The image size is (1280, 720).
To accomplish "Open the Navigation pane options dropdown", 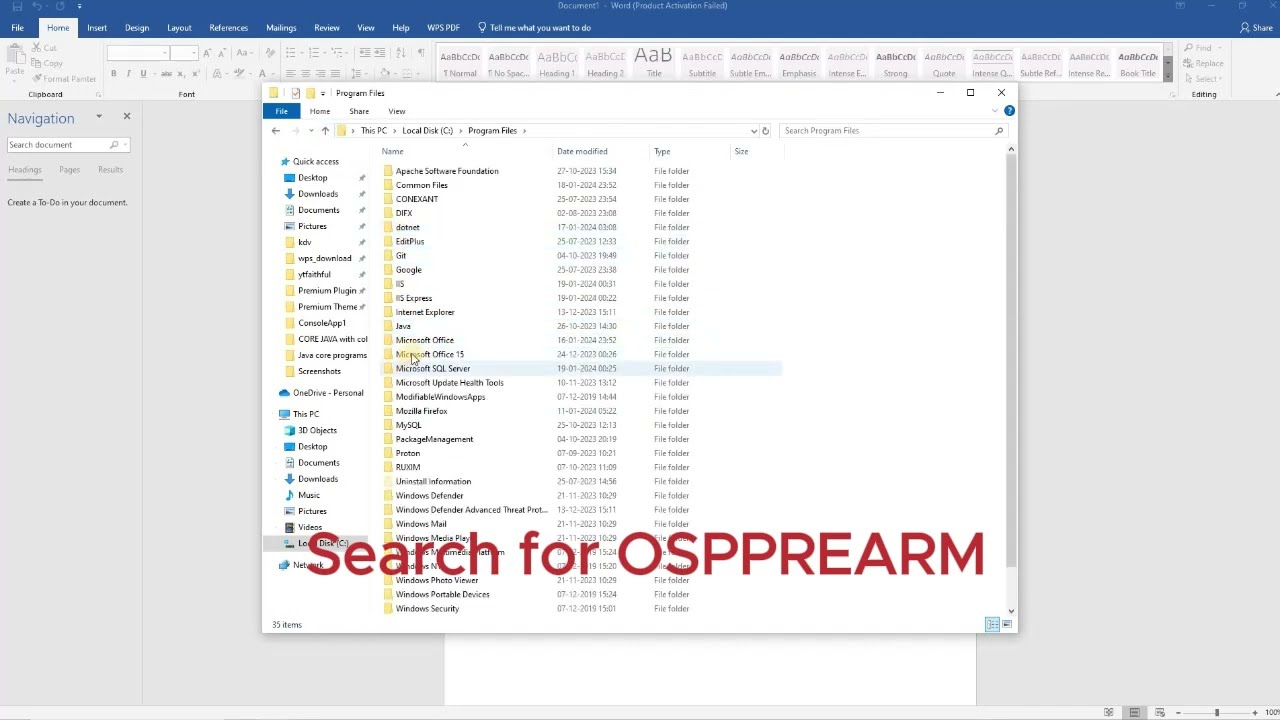I will tap(99, 117).
